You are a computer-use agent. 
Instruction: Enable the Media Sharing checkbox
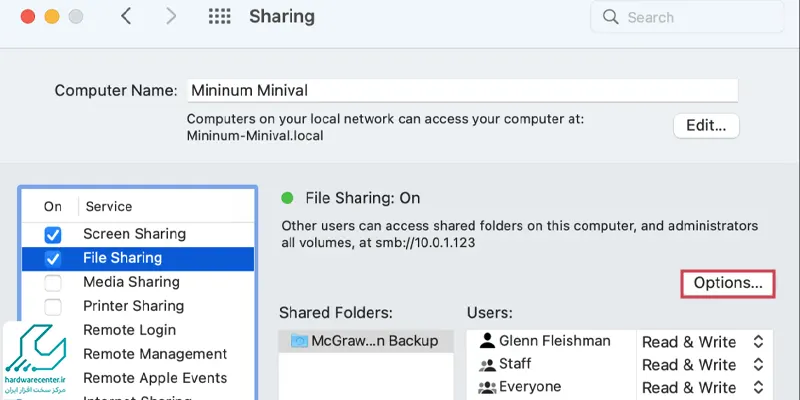click(53, 283)
